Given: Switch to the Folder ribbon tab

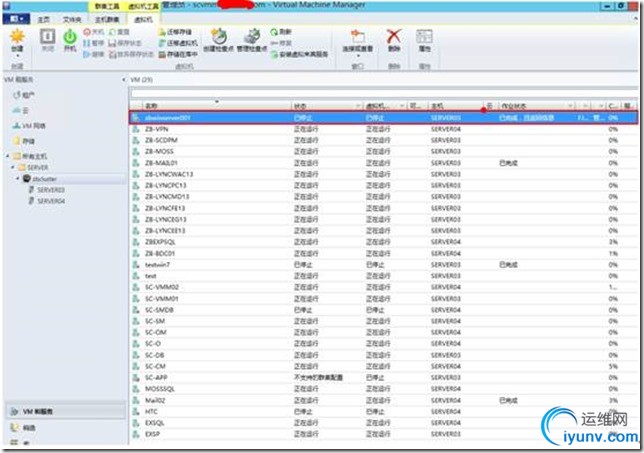Looking at the screenshot, I should click(72, 19).
